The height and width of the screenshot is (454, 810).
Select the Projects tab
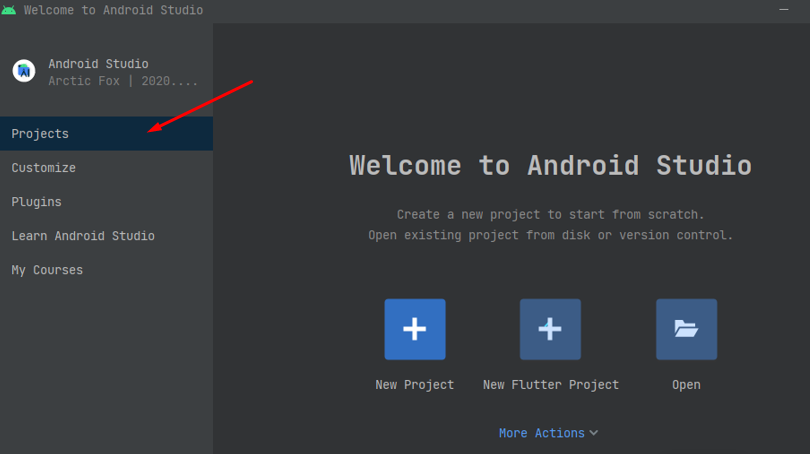106,134
